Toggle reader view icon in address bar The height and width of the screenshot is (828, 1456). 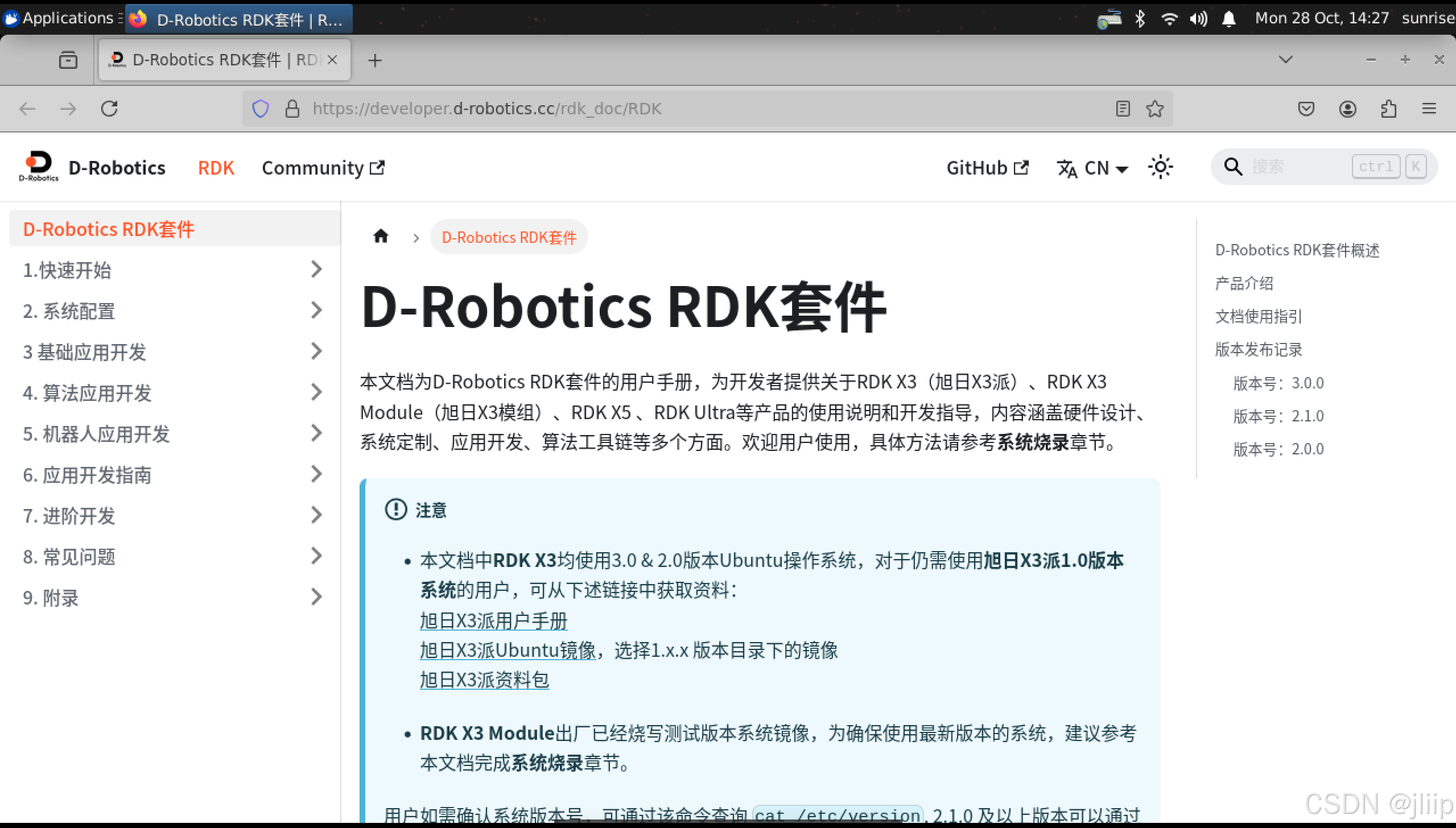1123,109
